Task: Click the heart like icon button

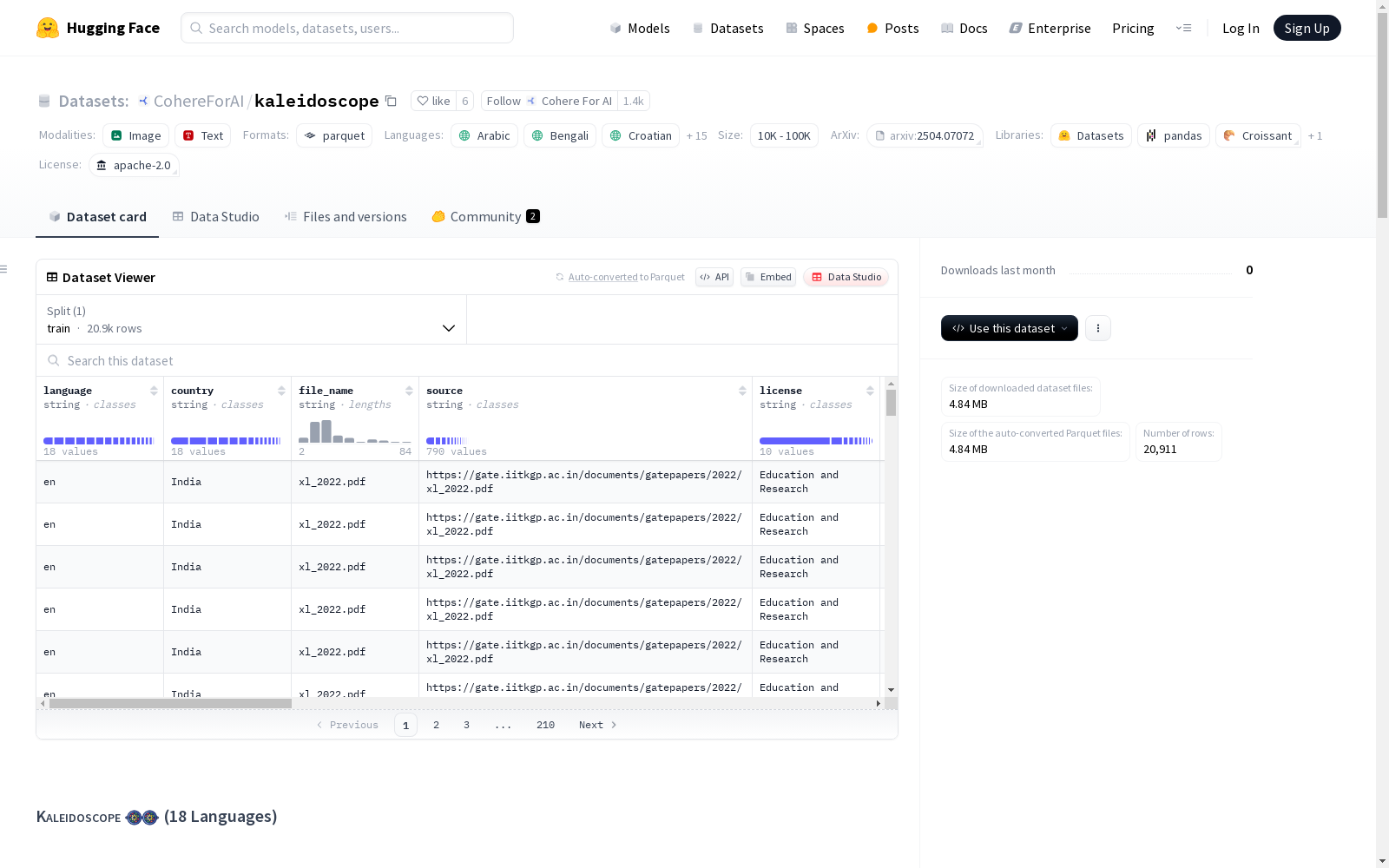Action: (x=432, y=101)
